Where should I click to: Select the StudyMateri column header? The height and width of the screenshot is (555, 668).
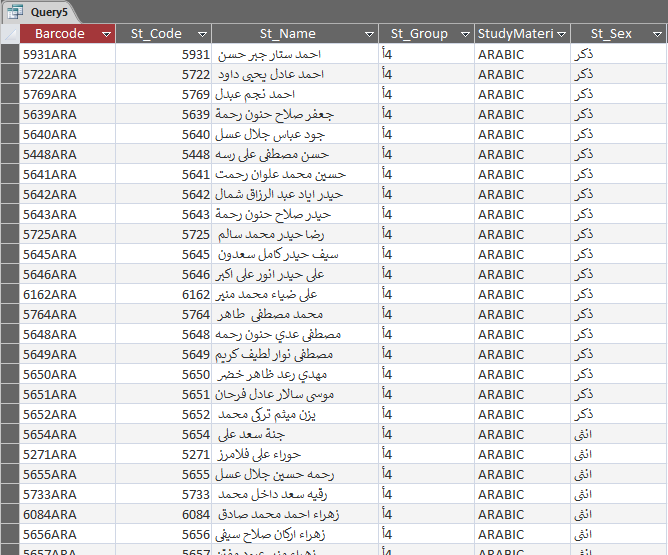pyautogui.click(x=522, y=34)
